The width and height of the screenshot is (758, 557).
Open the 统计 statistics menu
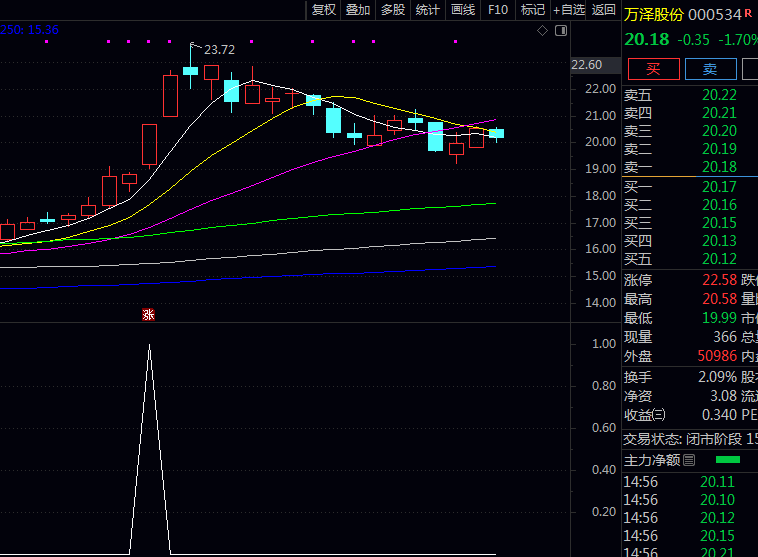click(x=427, y=10)
